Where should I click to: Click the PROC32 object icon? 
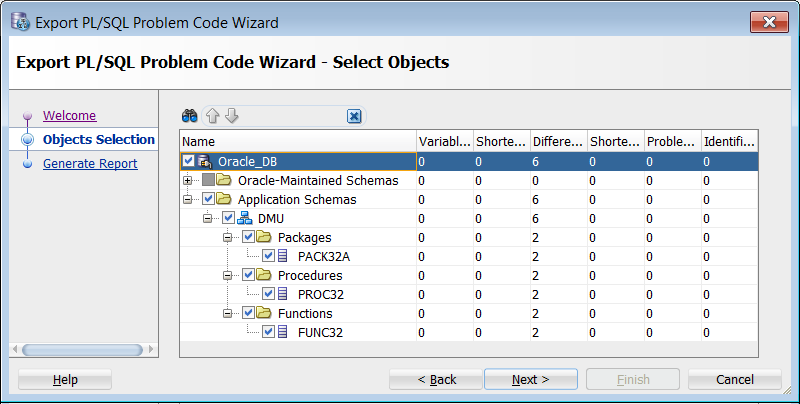(x=282, y=294)
